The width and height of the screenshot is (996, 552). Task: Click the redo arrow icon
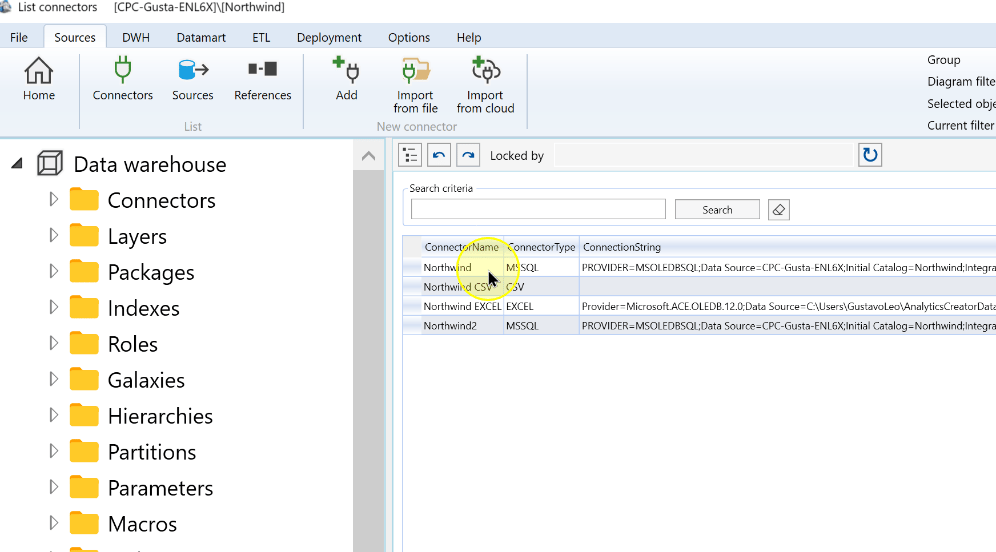coord(468,155)
